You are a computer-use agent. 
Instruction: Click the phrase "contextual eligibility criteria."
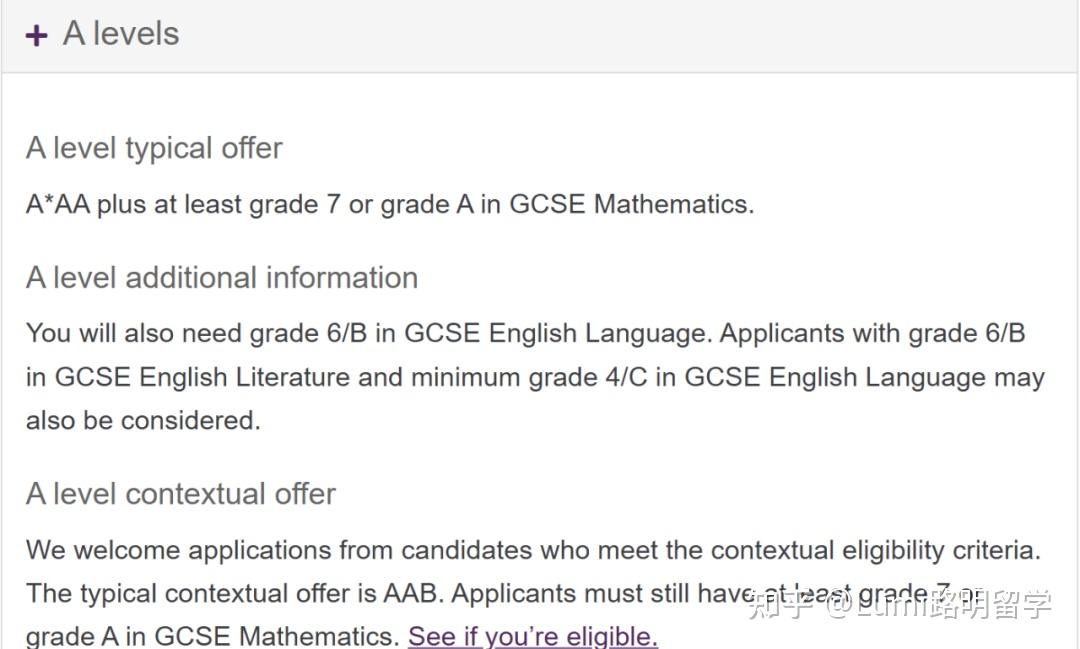click(x=875, y=550)
